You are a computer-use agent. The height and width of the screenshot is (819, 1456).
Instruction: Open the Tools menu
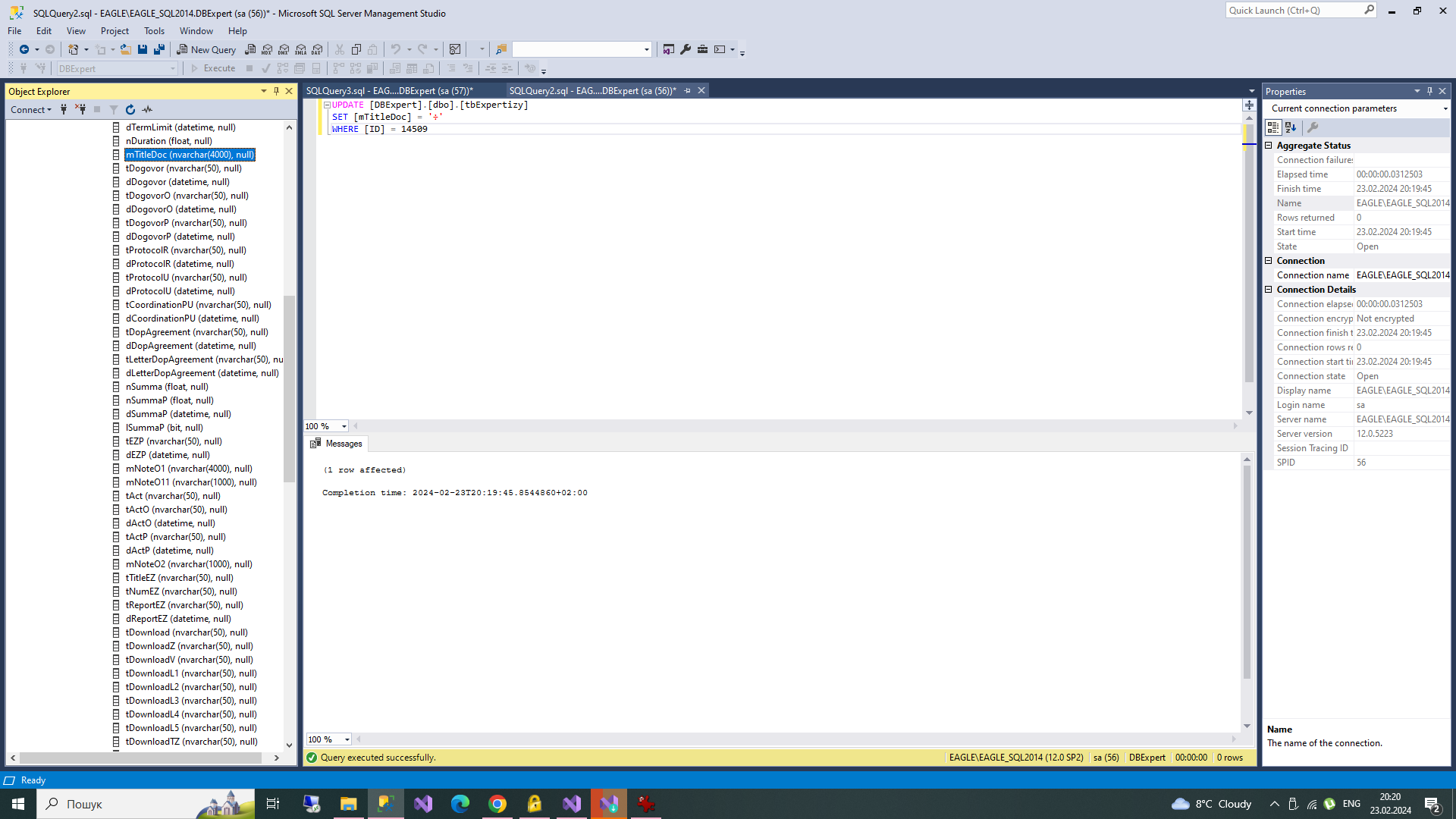(154, 31)
